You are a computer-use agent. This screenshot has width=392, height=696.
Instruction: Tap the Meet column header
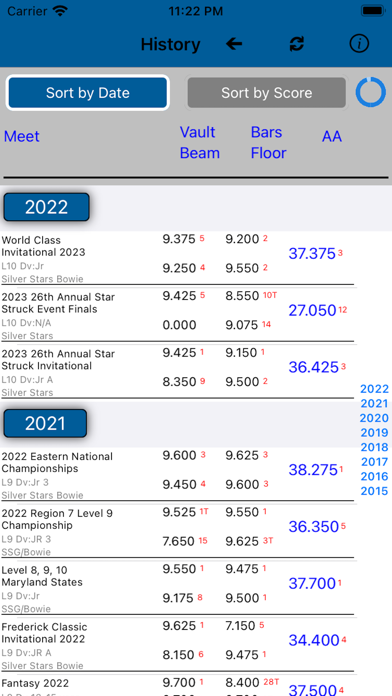(22, 136)
